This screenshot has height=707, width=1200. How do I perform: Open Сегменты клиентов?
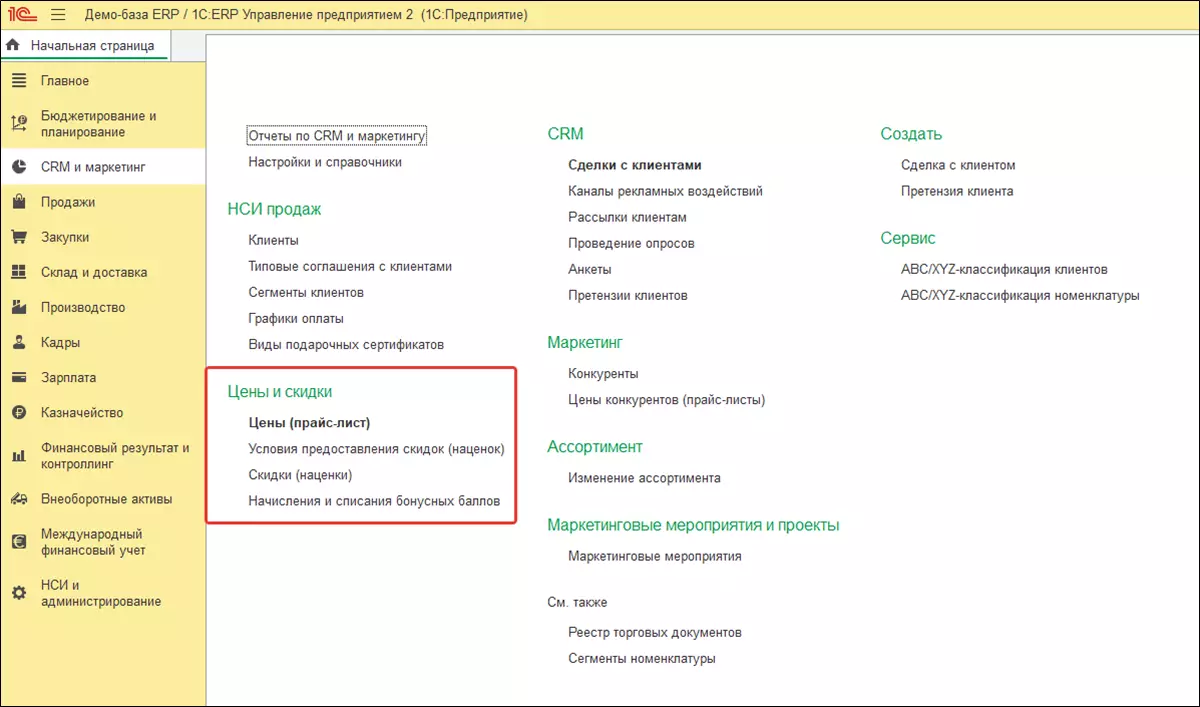(306, 292)
